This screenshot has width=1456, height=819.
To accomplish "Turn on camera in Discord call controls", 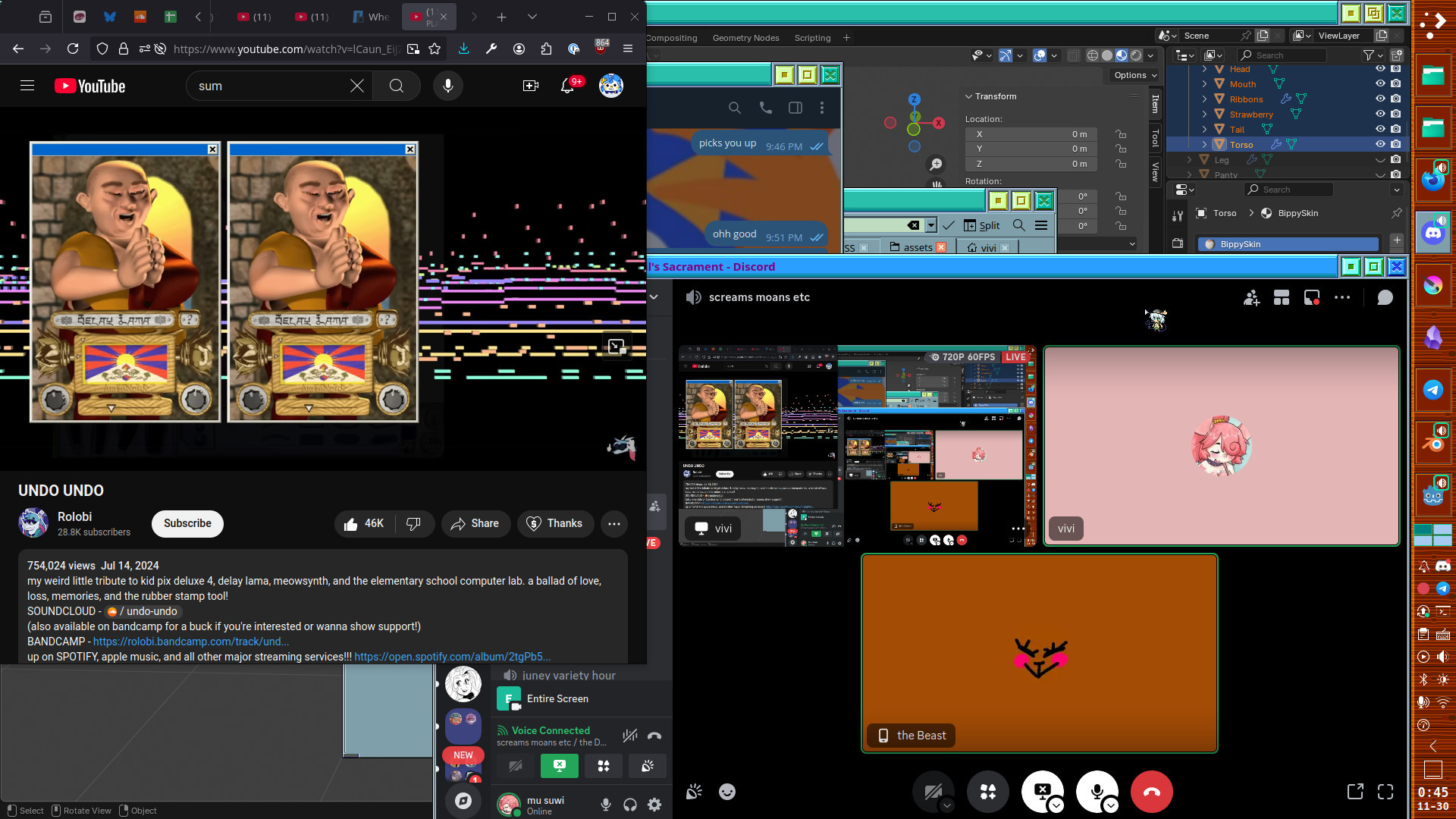I will tap(933, 792).
